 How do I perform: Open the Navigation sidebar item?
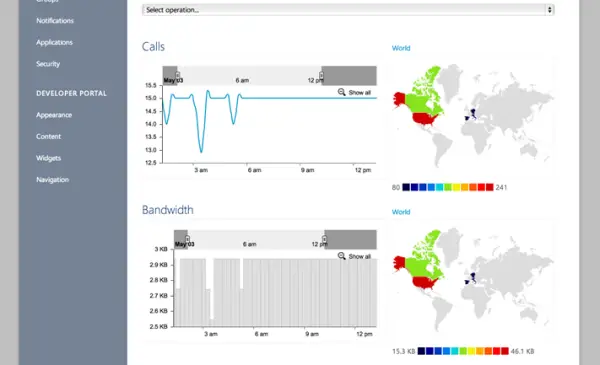[52, 179]
